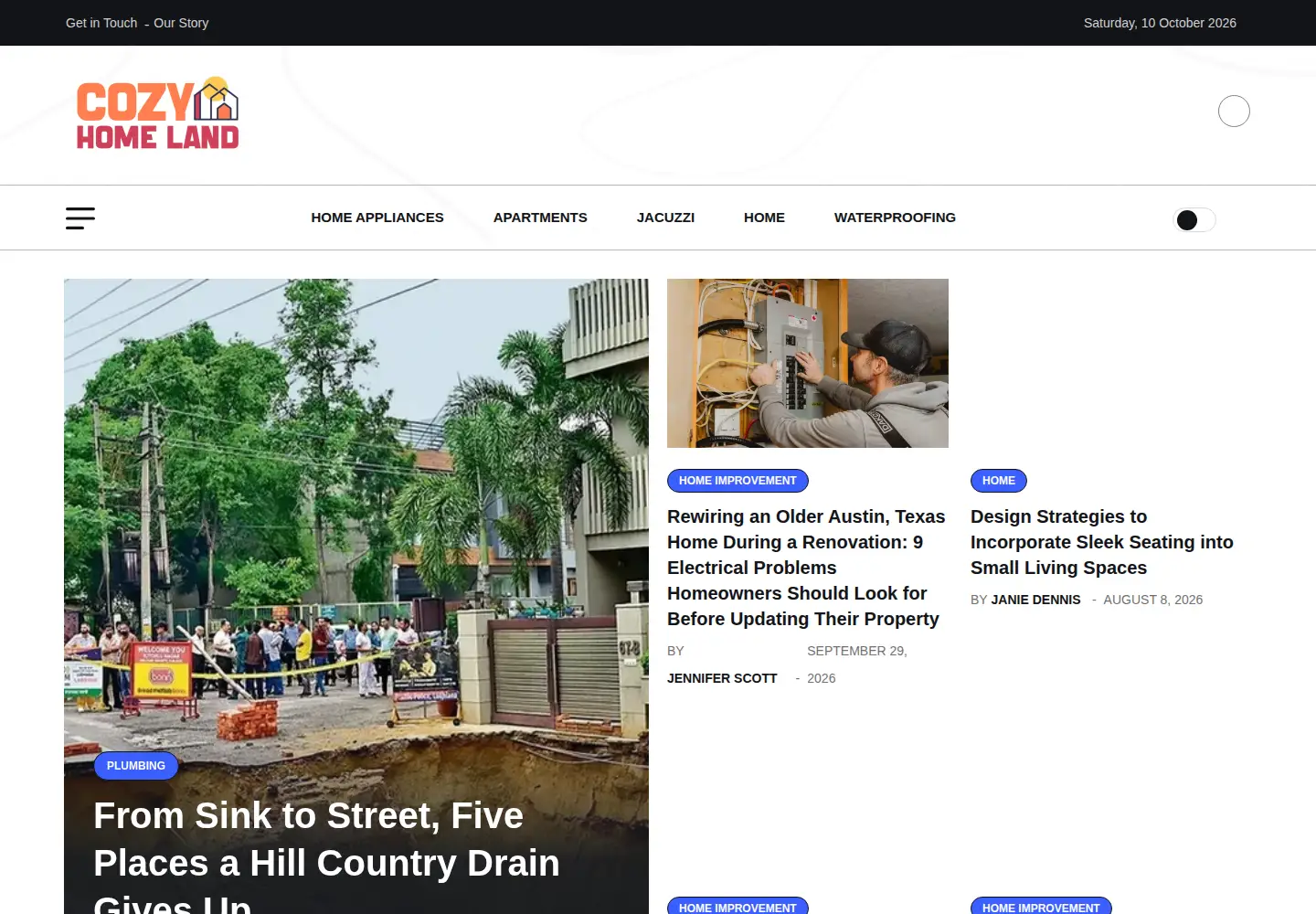Open the Rewiring an Older Austin article title
The image size is (1316, 914).
pyautogui.click(x=806, y=568)
